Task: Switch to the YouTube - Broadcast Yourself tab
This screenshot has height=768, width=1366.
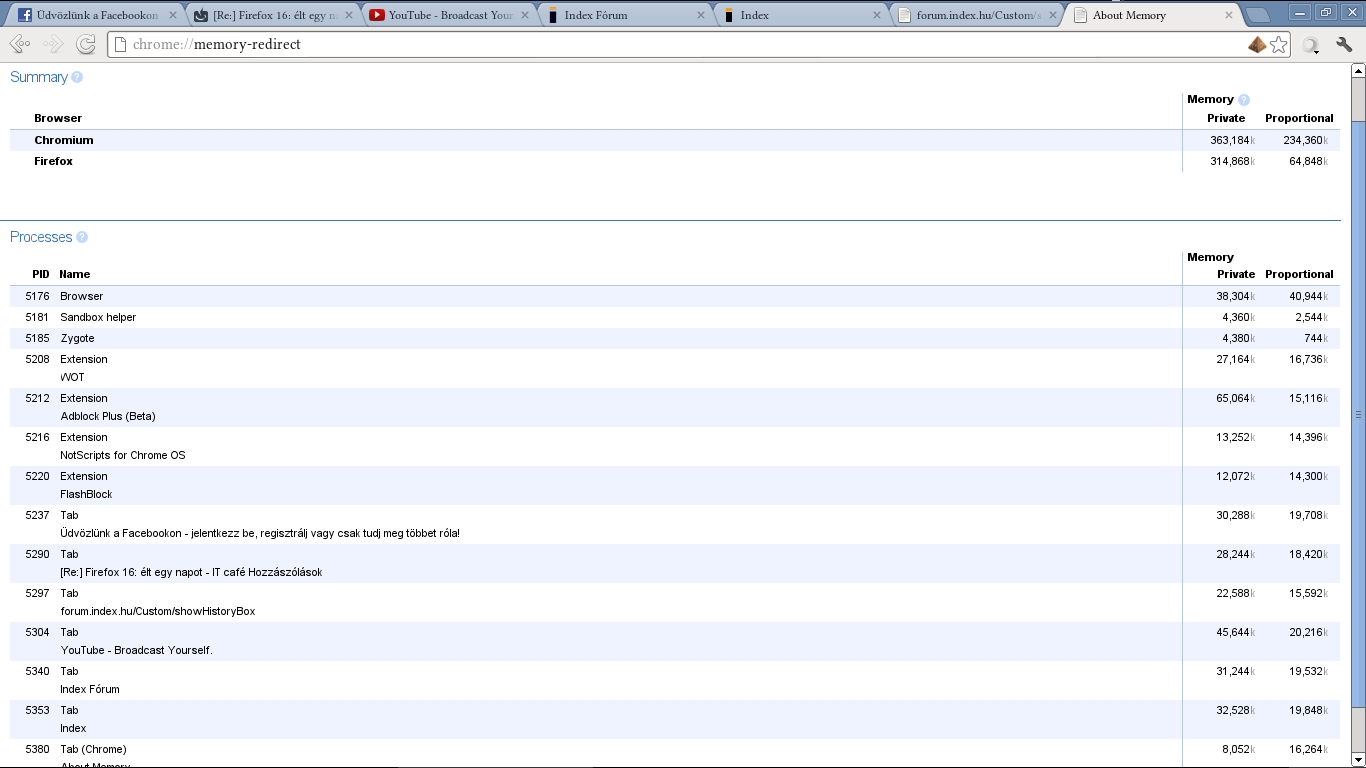Action: [448, 15]
